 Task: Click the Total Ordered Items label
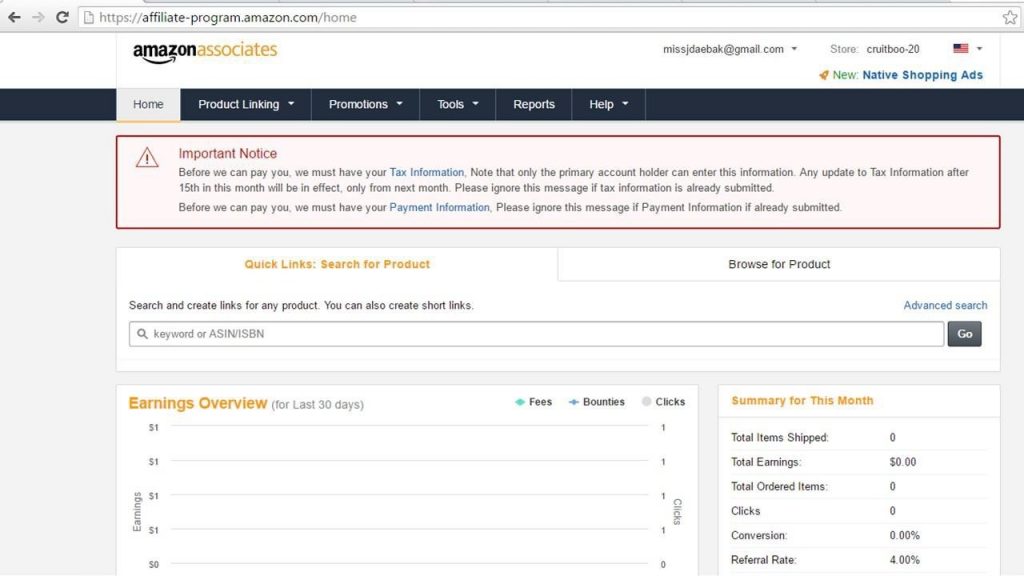coord(778,487)
